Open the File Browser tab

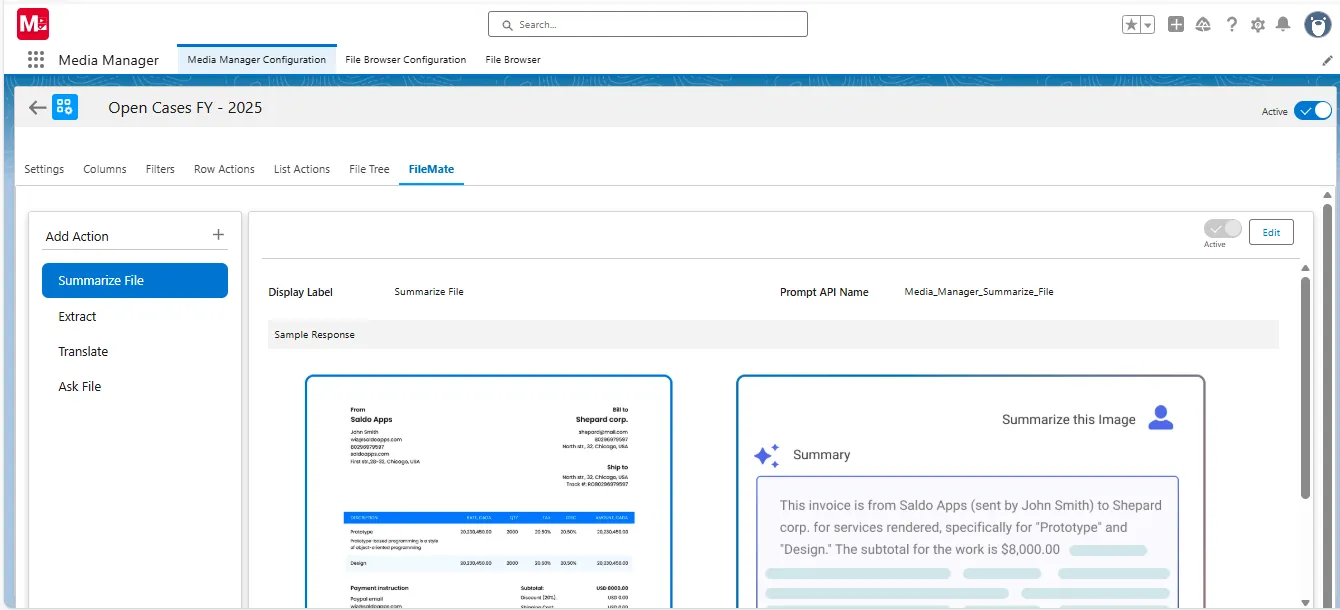[513, 59]
